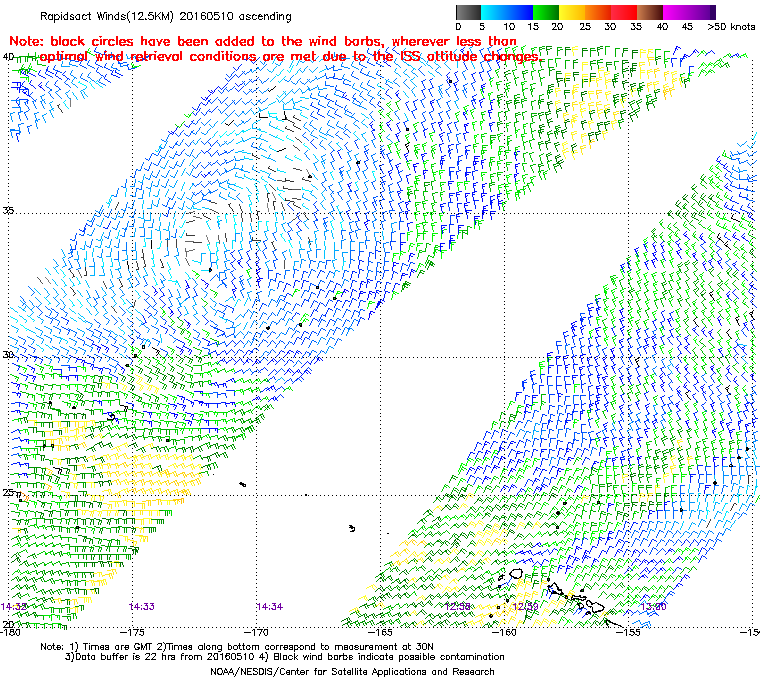
Task: Click the latitude label '30' on left axis
Action: [8, 355]
